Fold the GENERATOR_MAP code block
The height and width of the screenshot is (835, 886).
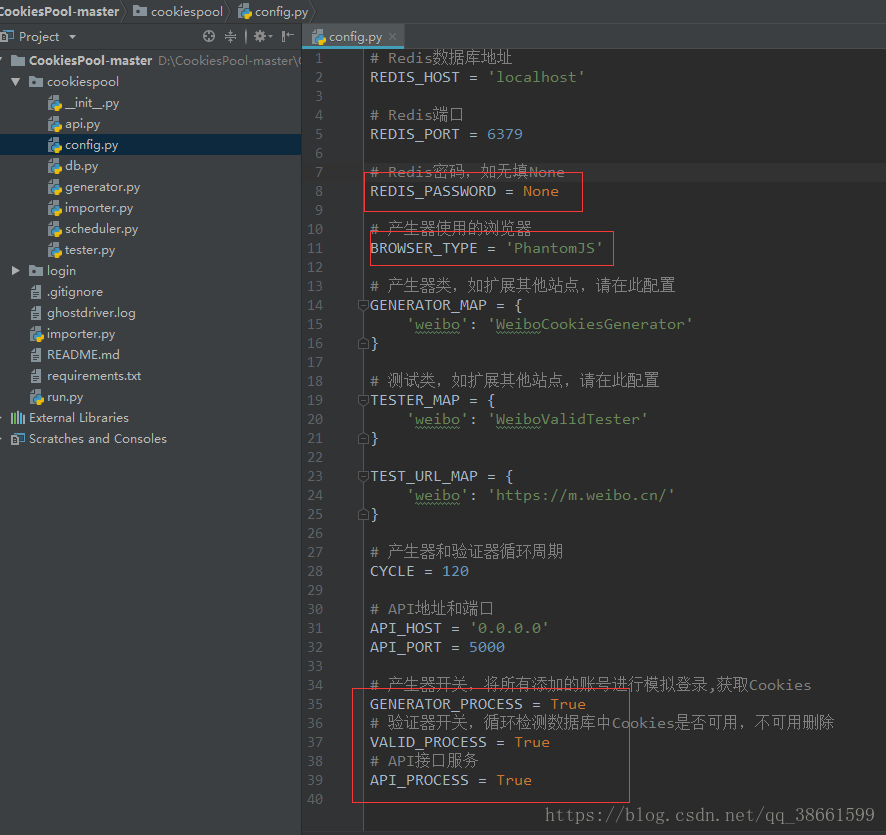click(x=363, y=306)
